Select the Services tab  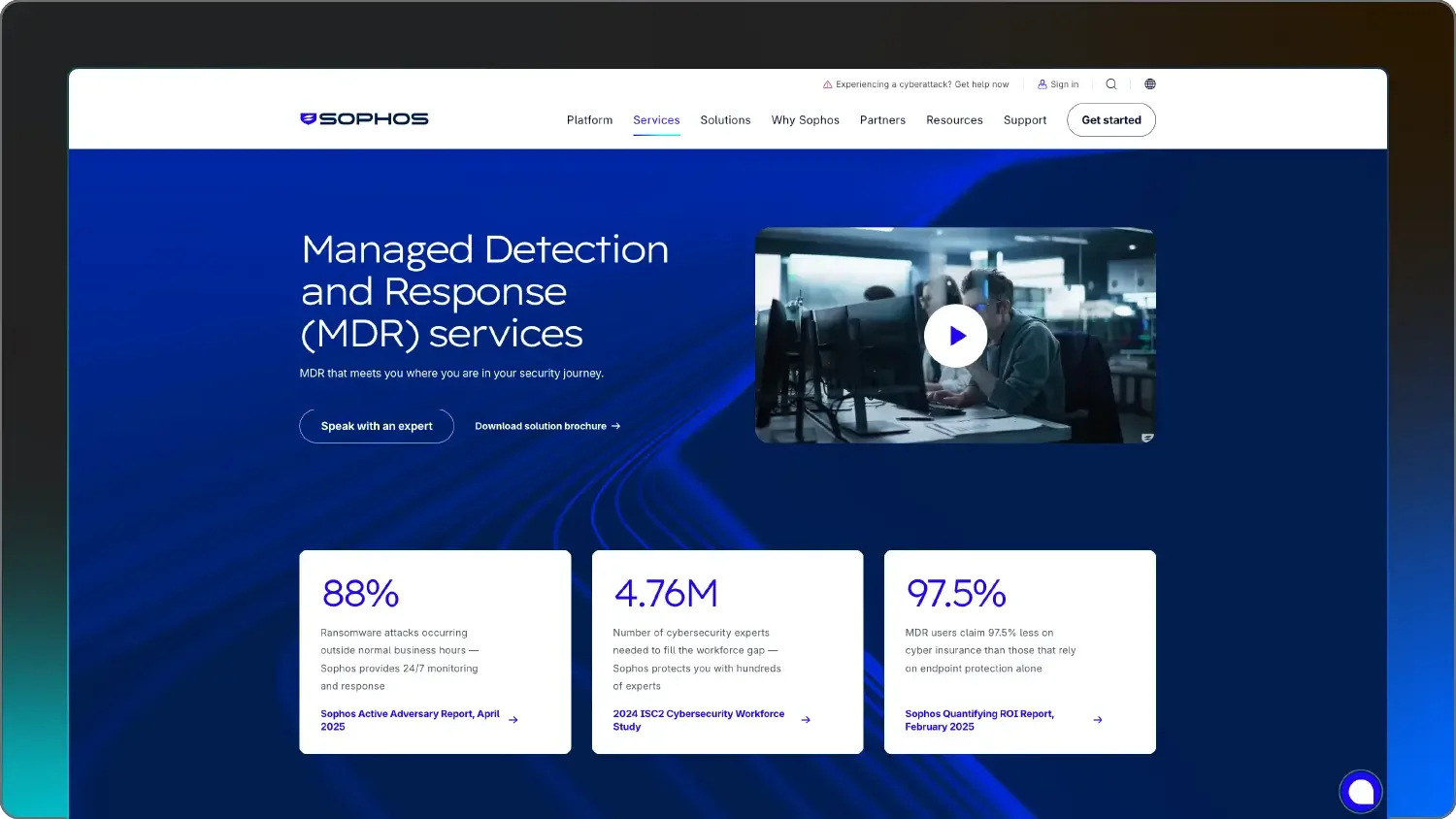click(x=656, y=119)
